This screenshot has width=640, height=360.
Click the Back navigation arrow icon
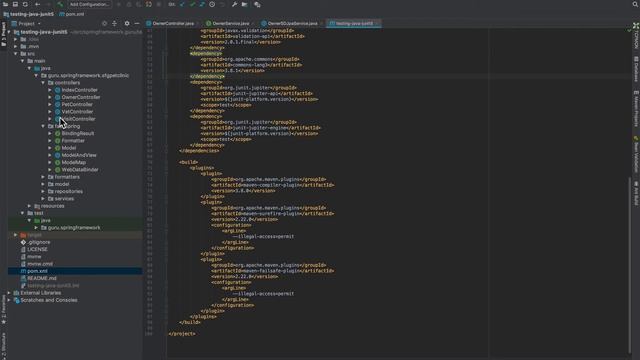37,4
